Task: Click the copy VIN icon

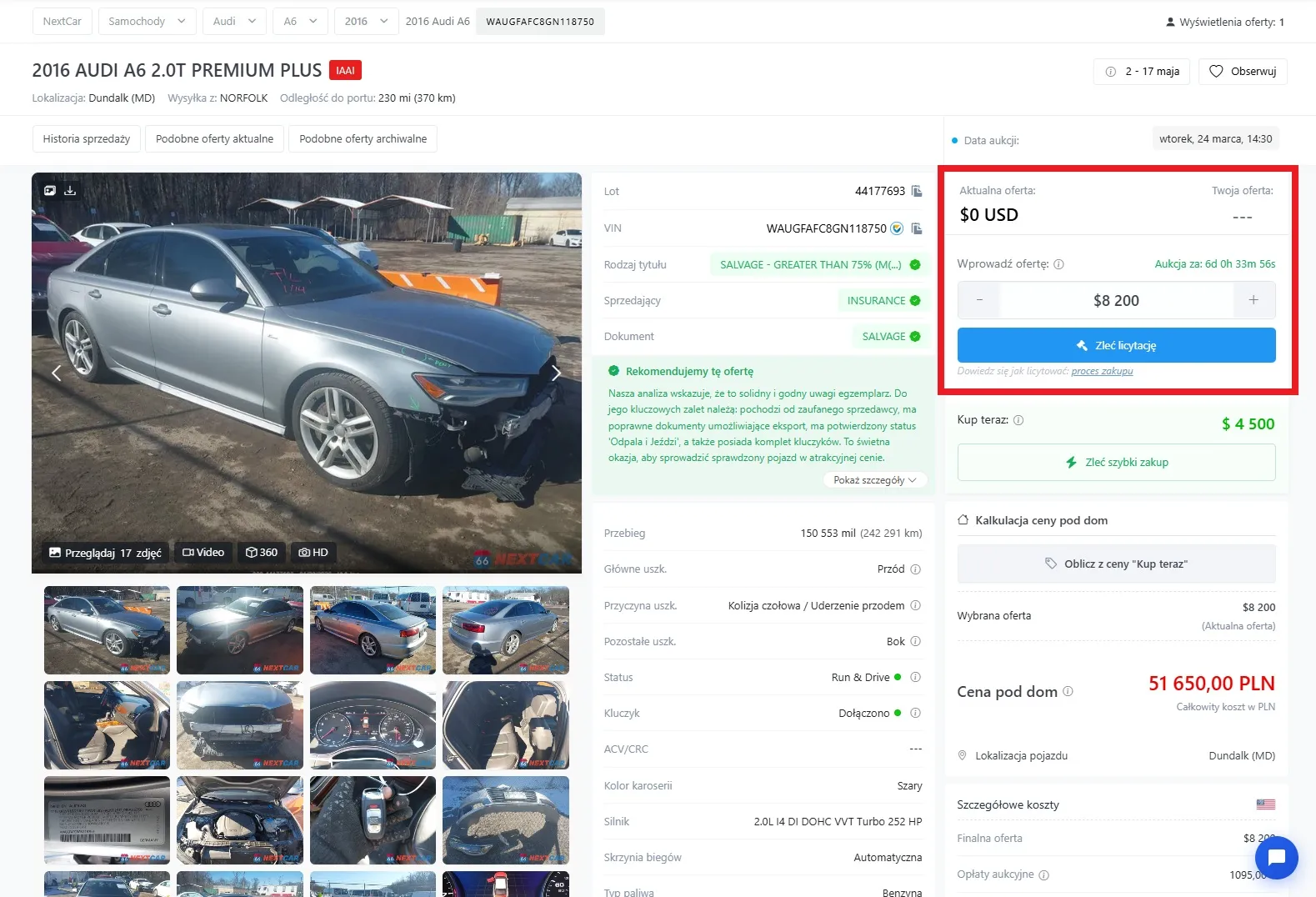Action: tap(917, 228)
